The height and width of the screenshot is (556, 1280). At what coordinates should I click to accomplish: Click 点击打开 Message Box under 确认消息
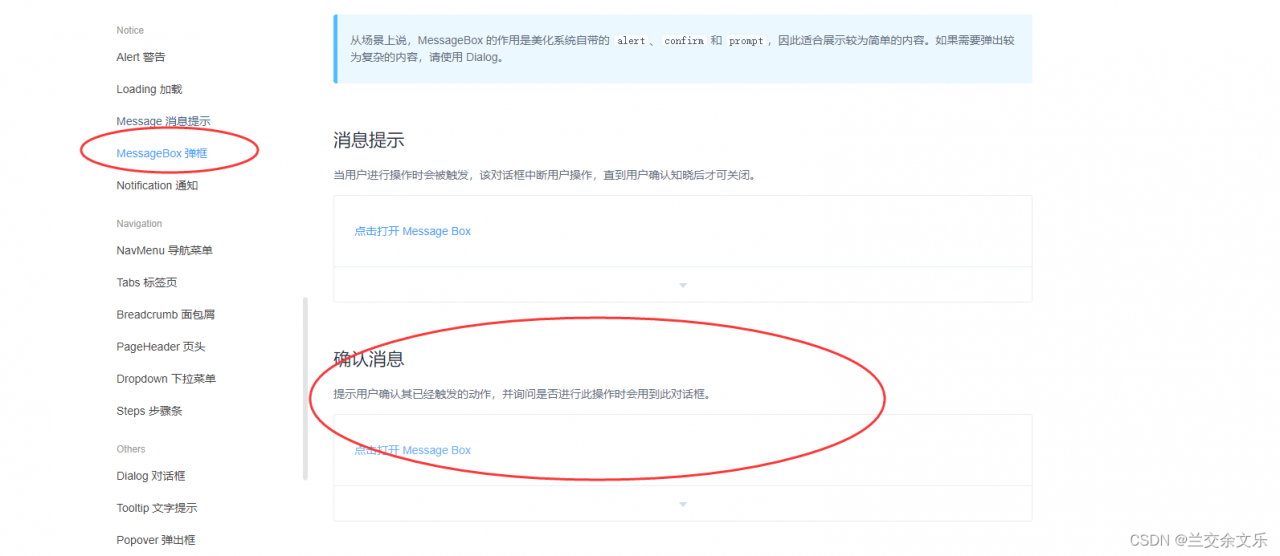(412, 450)
